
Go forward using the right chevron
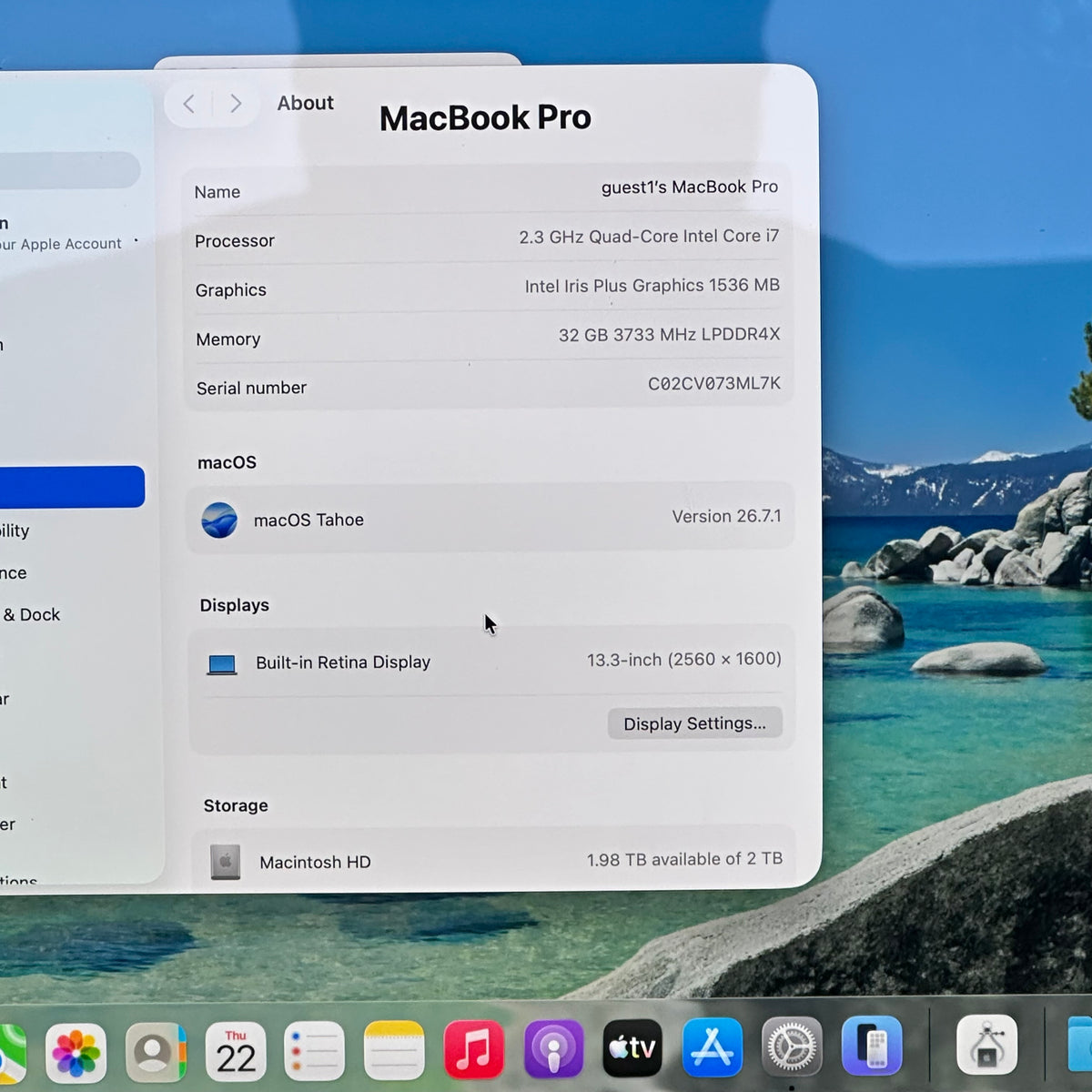236,104
